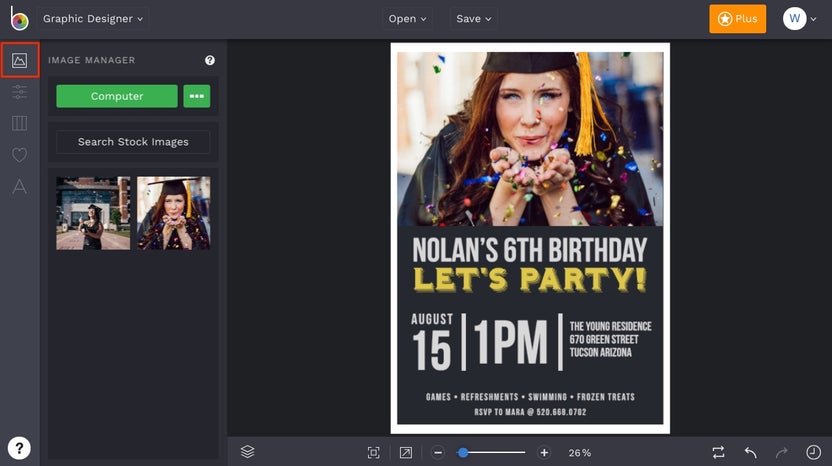Select the graduate outdoors building thumbnail

click(93, 213)
